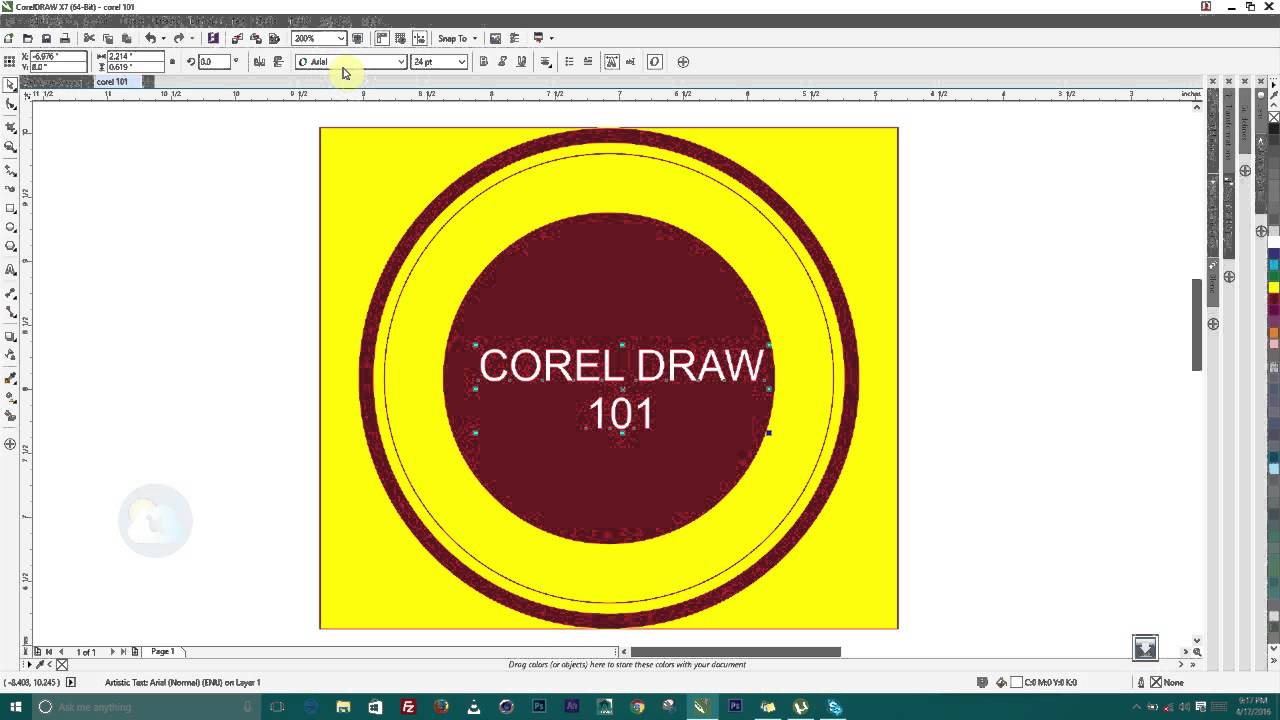This screenshot has height=720, width=1280.
Task: Click the no-color X swatch
Action: 1274,117
